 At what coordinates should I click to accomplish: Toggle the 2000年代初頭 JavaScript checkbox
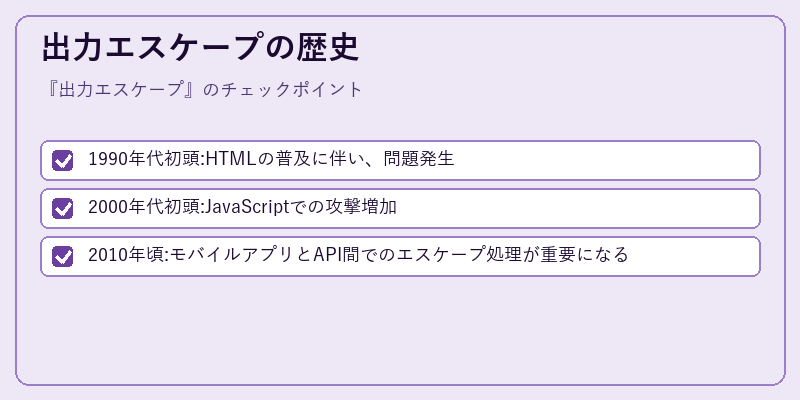(x=63, y=208)
